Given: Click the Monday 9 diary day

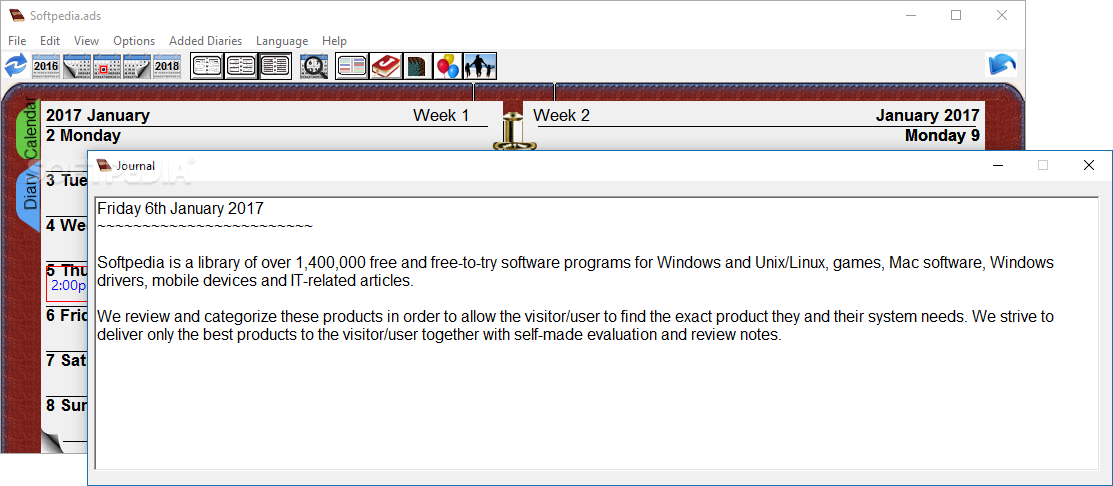Looking at the screenshot, I should 943,136.
